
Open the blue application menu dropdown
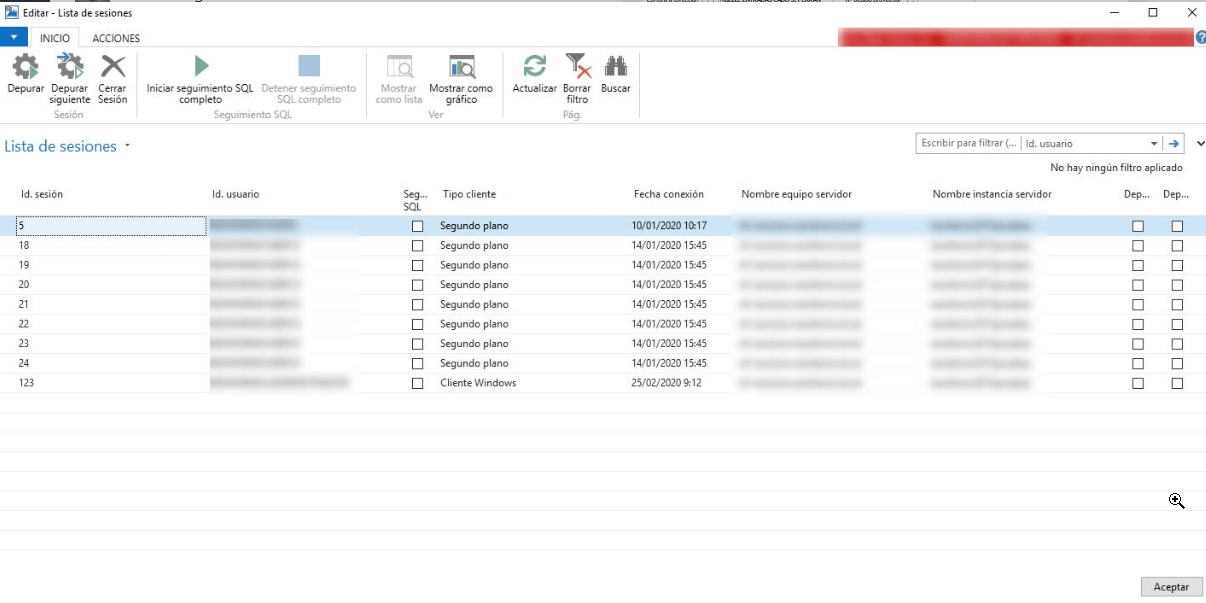coord(14,37)
